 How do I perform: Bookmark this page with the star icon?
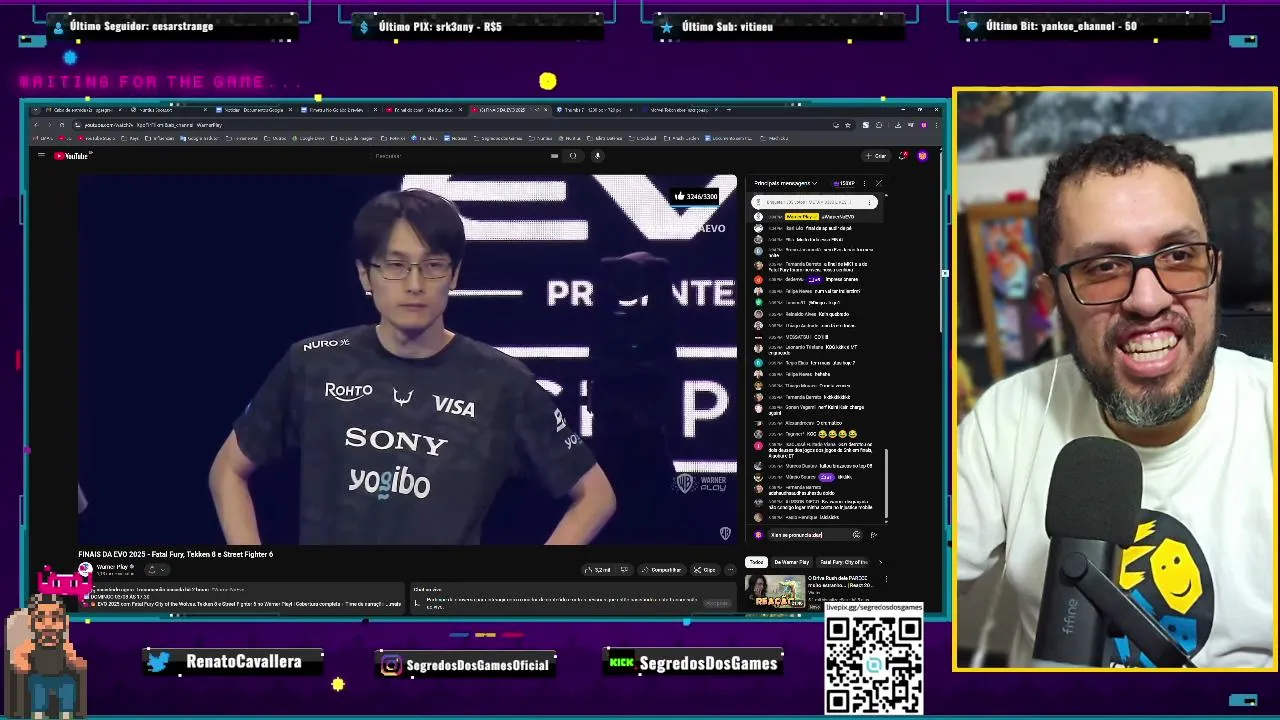click(x=848, y=125)
